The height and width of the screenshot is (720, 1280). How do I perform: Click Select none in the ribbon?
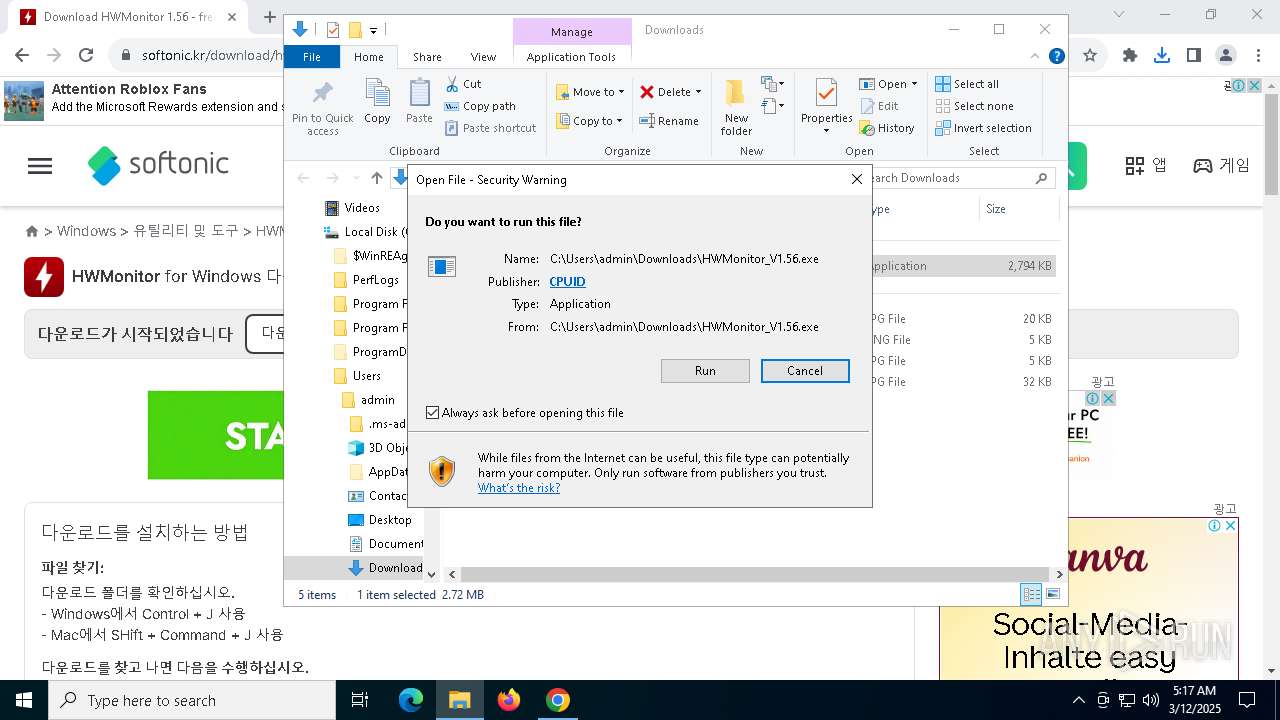pyautogui.click(x=974, y=106)
